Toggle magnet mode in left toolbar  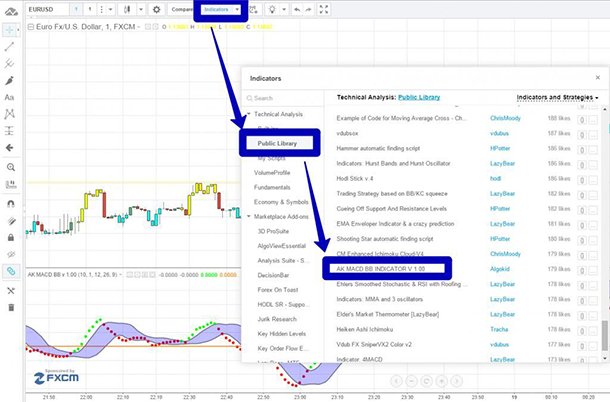point(11,204)
